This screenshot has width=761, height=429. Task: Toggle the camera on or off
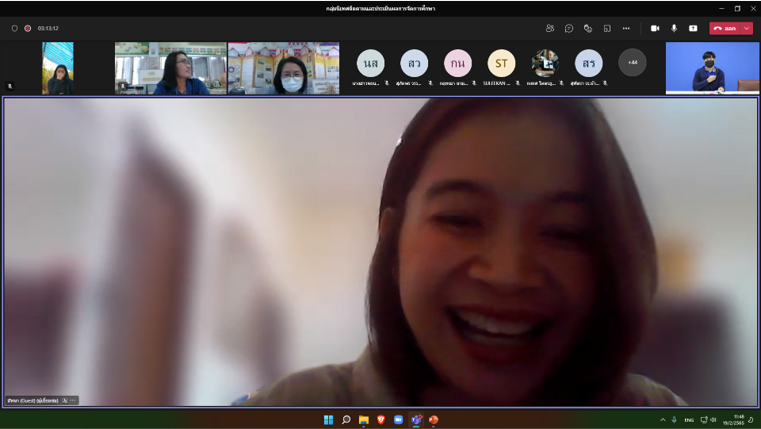coord(655,28)
